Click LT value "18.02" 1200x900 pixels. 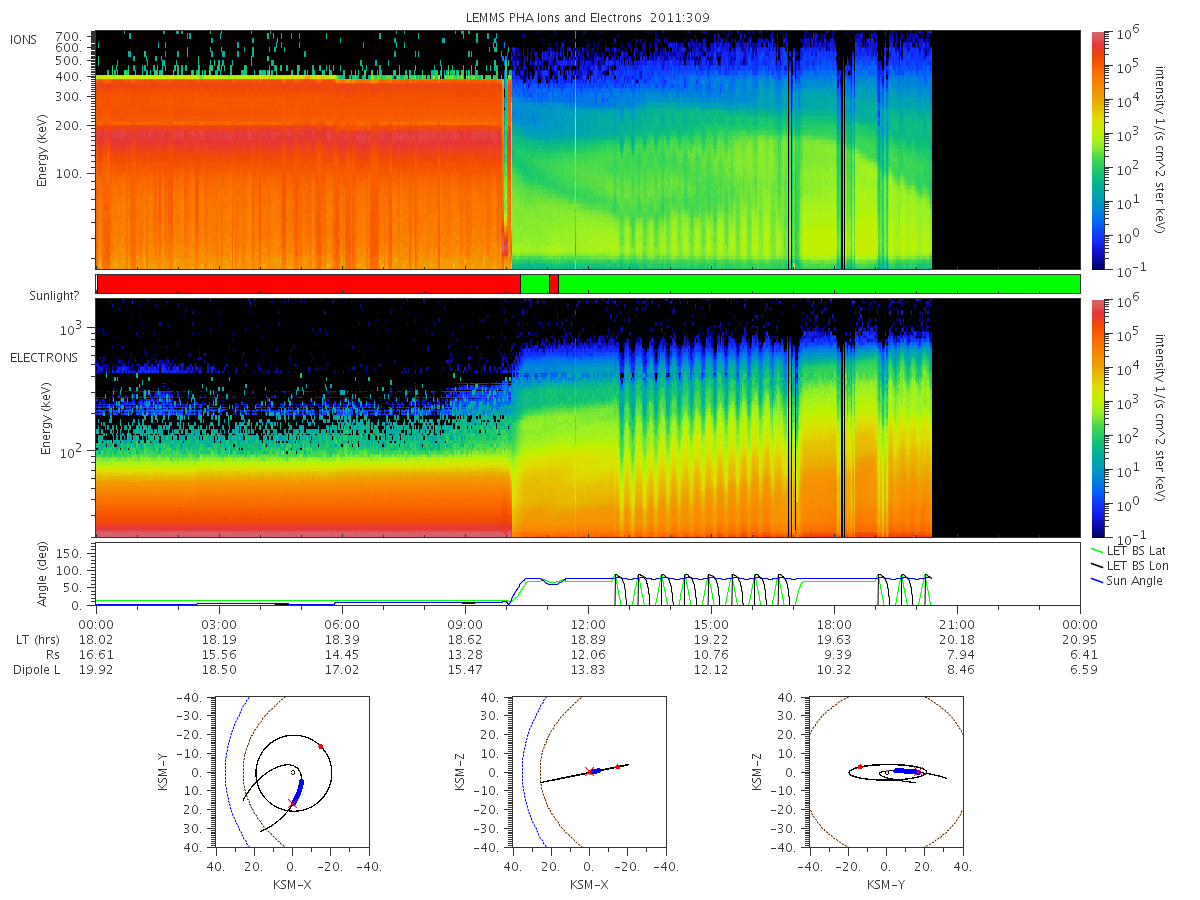96,640
